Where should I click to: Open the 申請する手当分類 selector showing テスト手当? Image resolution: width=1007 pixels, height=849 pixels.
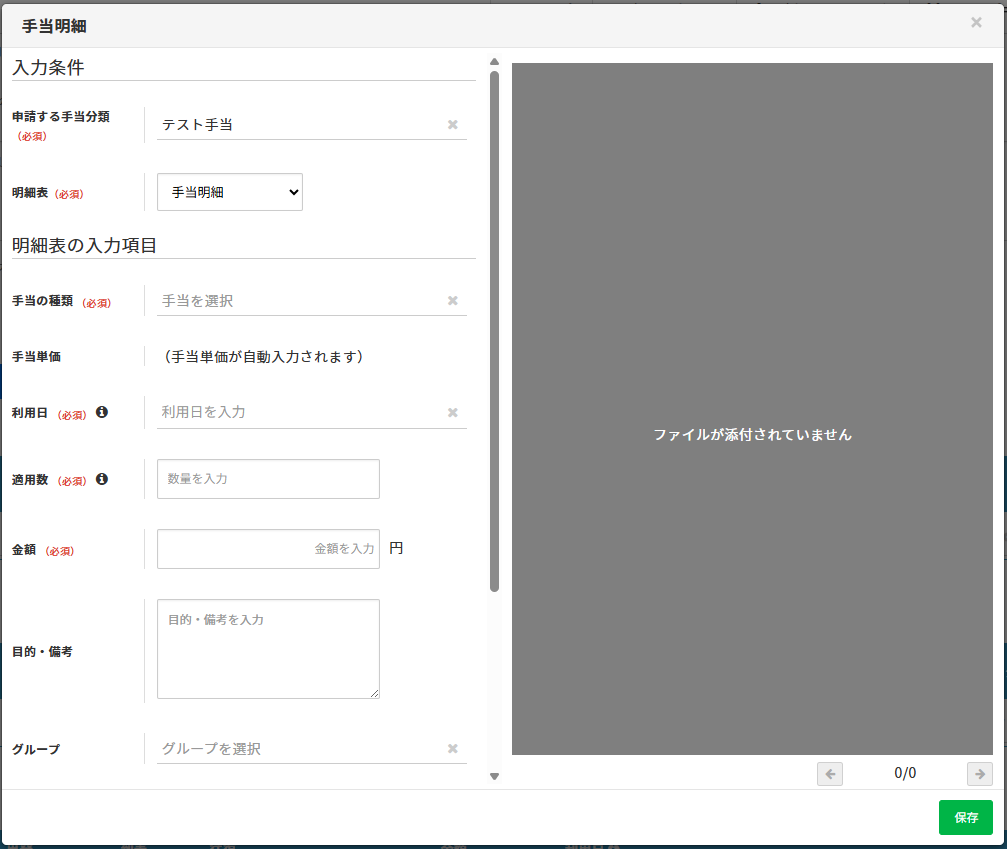(x=300, y=125)
